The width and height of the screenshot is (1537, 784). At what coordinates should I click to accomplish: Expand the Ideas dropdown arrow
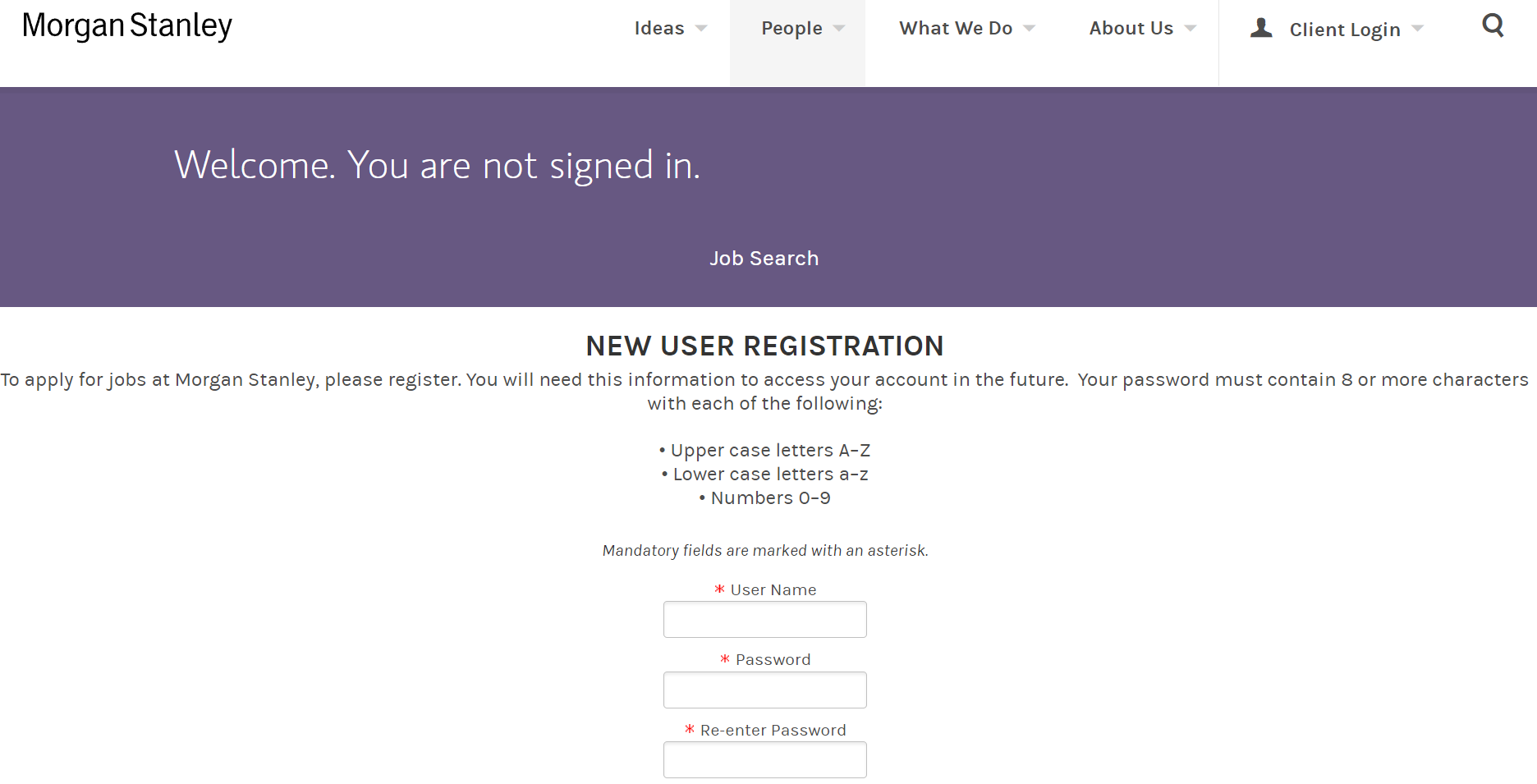coord(701,29)
